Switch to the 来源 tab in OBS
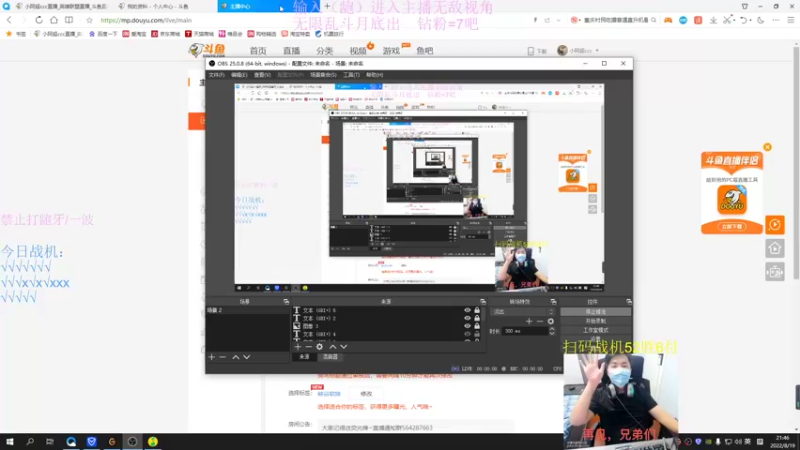Screen dimensions: 800x450 pos(304,357)
